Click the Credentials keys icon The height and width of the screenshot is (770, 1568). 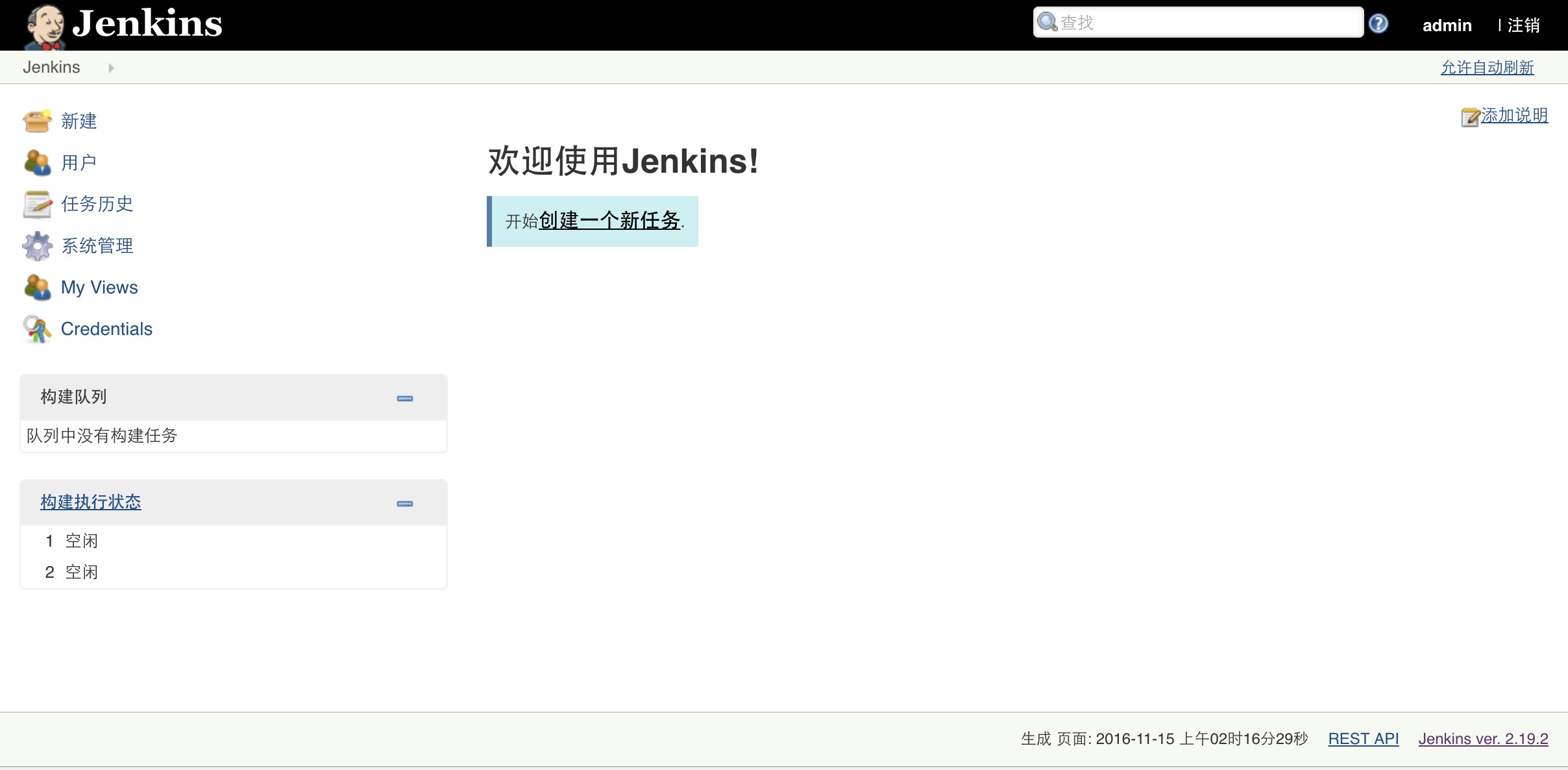coord(37,329)
